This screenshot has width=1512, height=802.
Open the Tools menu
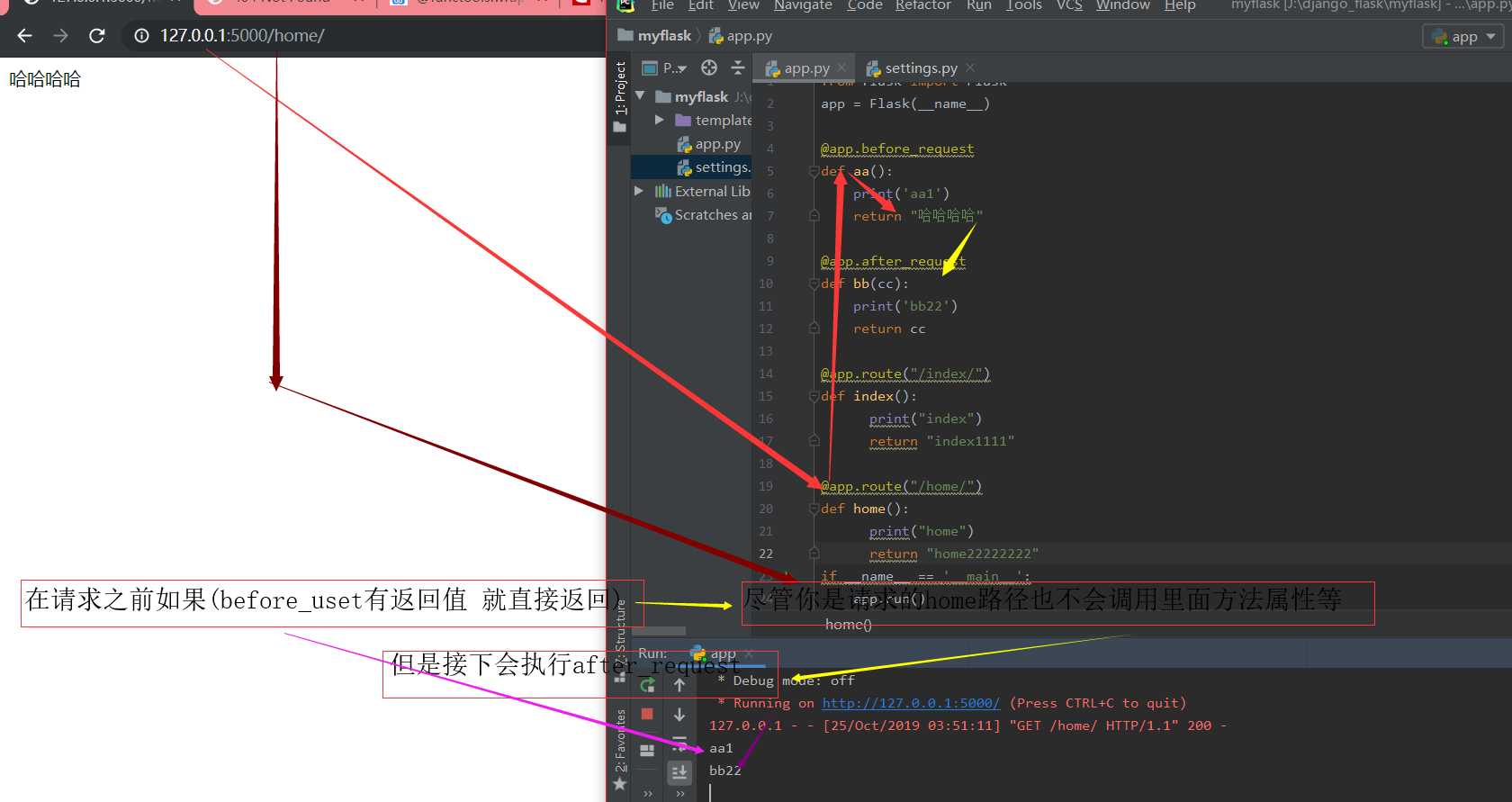point(1023,5)
